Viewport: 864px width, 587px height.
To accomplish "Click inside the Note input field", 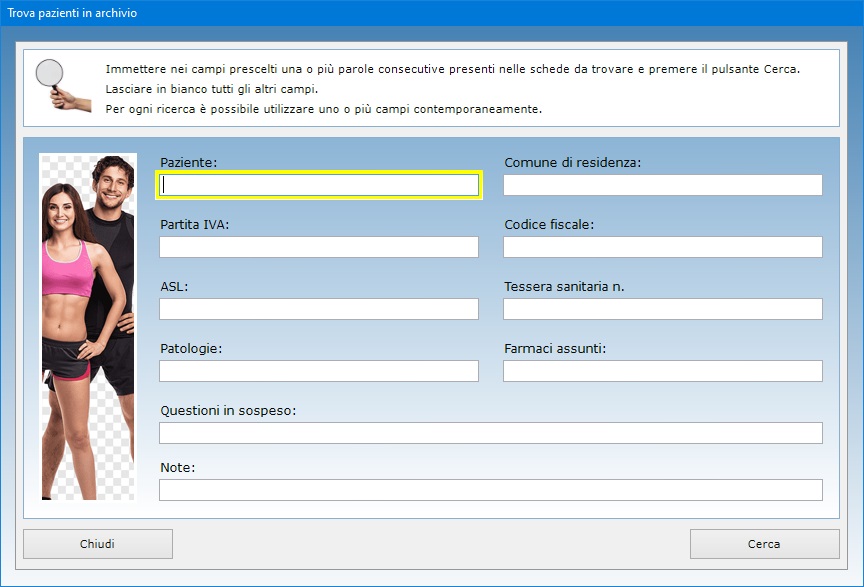I will (x=490, y=490).
